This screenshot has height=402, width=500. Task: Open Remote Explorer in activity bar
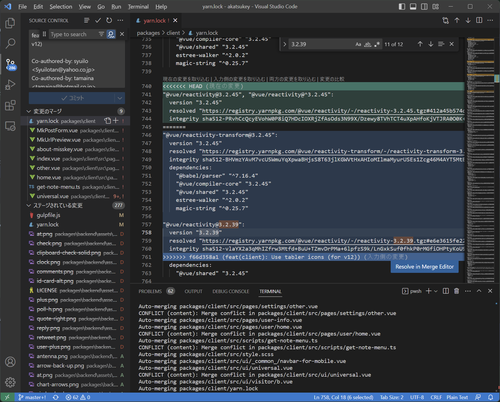tap(10, 126)
